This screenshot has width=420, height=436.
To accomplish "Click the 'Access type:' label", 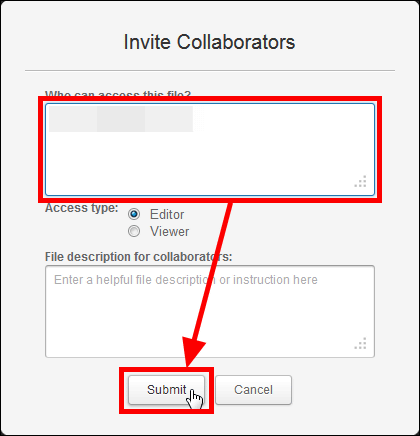I will [82, 208].
